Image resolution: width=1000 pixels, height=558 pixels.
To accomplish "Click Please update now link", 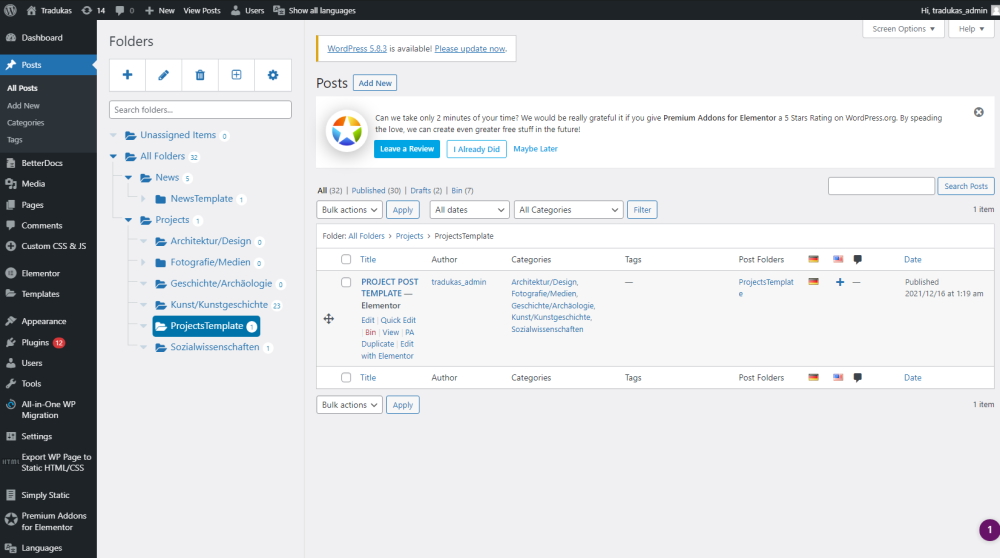I will coord(470,48).
